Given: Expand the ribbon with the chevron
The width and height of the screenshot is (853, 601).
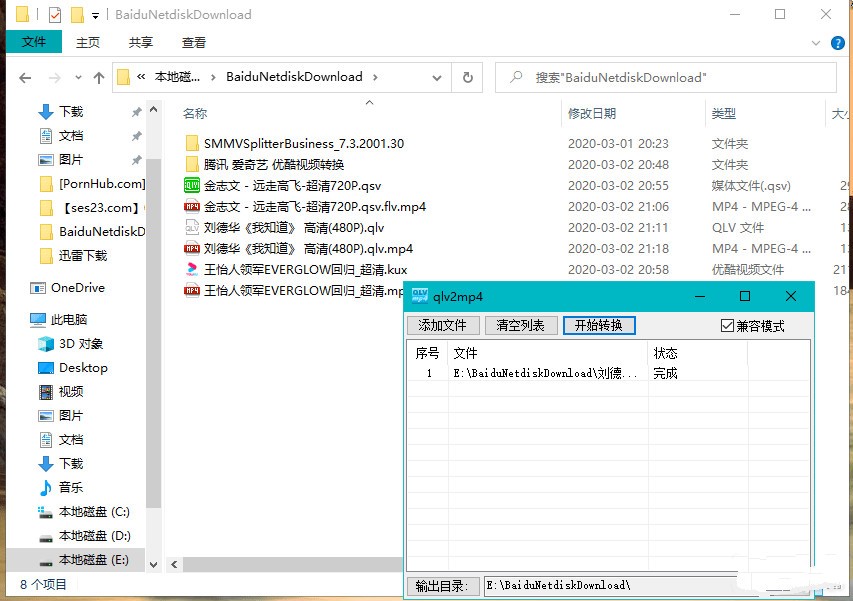Looking at the screenshot, I should pos(815,42).
